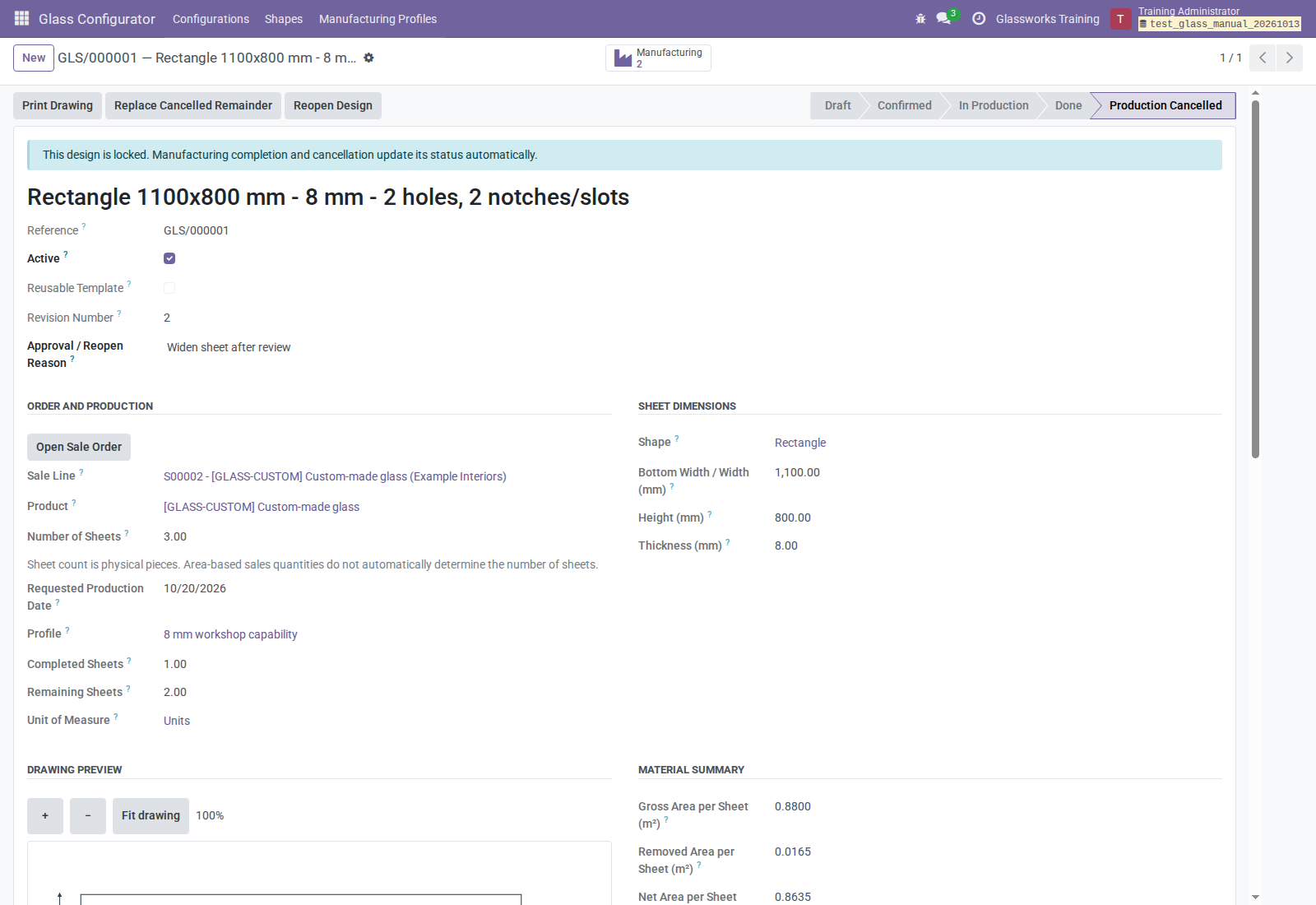Select the In Production status stage

(994, 105)
